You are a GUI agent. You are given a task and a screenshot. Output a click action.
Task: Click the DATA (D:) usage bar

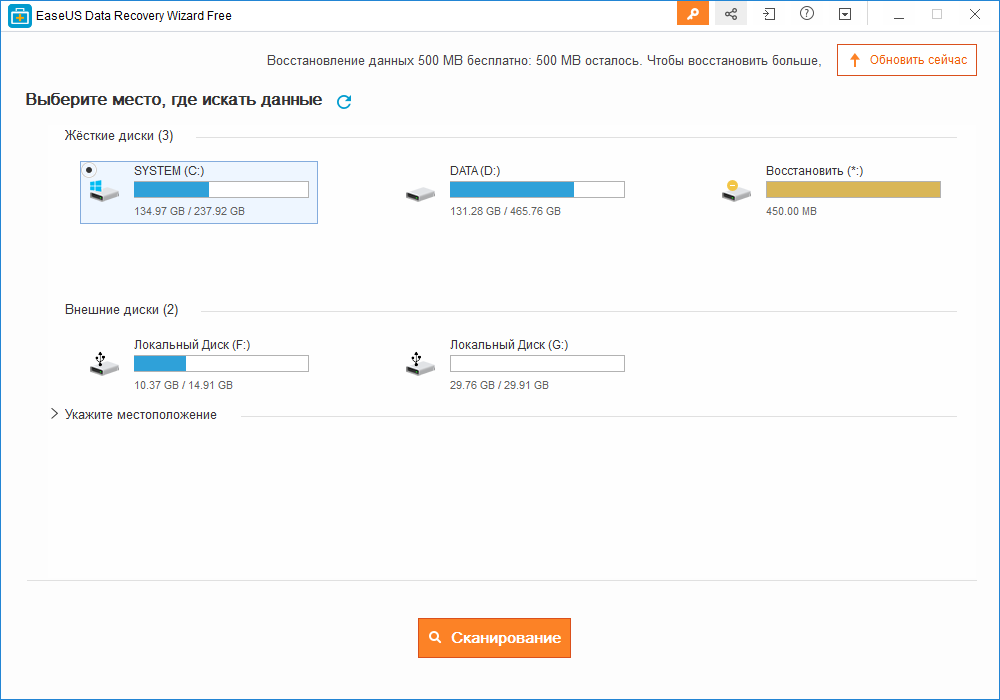coord(537,190)
